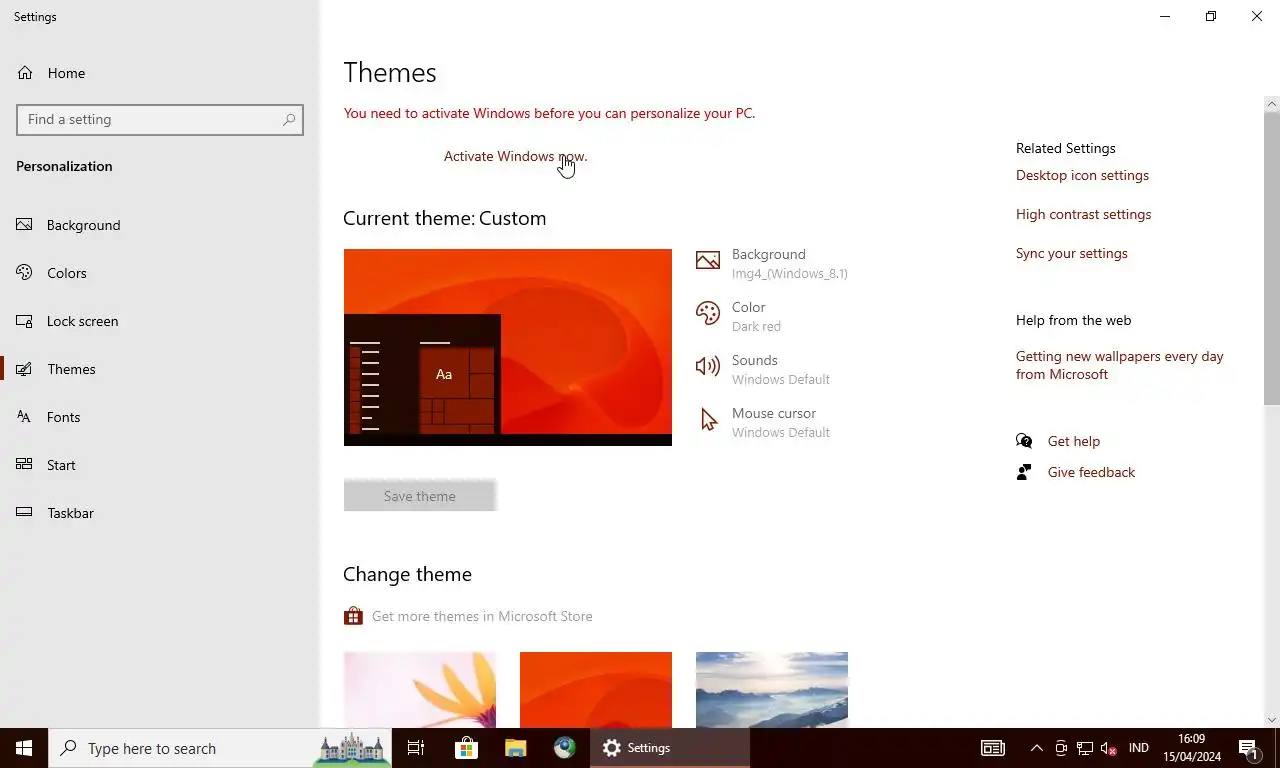Open Sync your settings link

(1071, 253)
